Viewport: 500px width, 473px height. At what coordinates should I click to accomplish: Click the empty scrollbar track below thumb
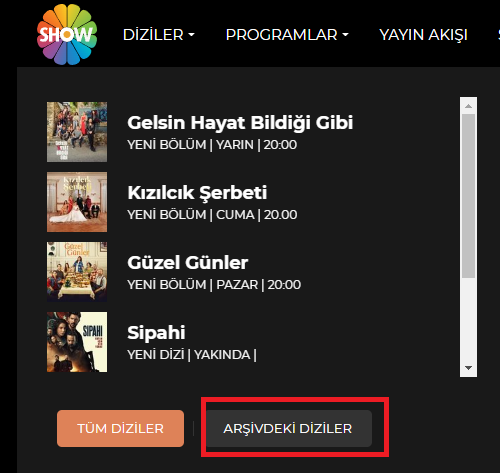point(468,318)
